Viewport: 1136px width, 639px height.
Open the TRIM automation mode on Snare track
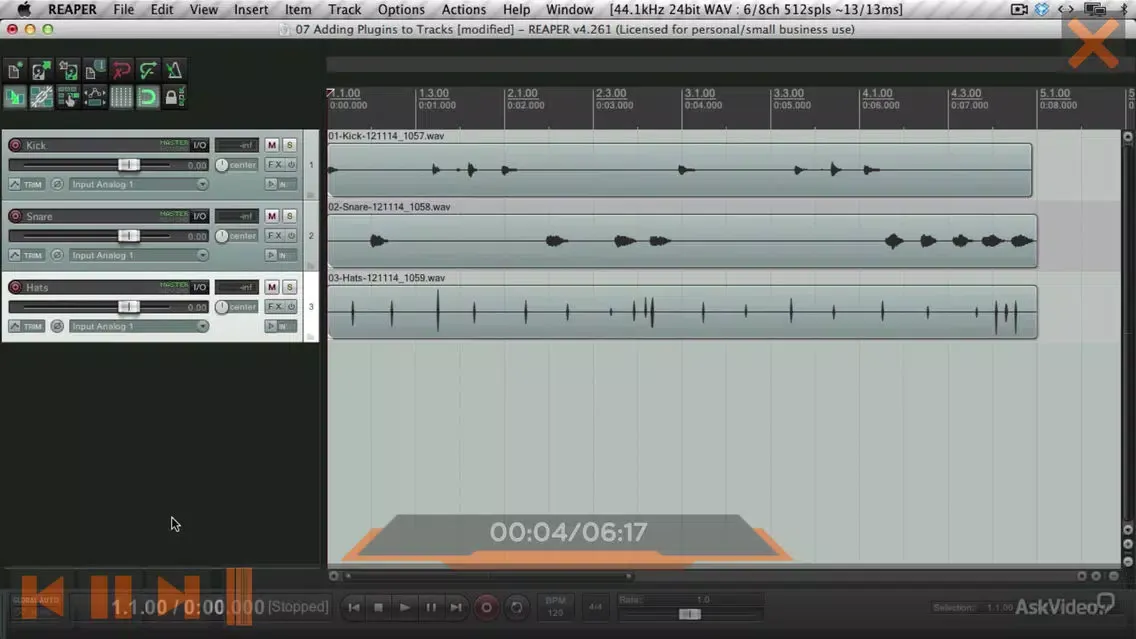click(33, 256)
